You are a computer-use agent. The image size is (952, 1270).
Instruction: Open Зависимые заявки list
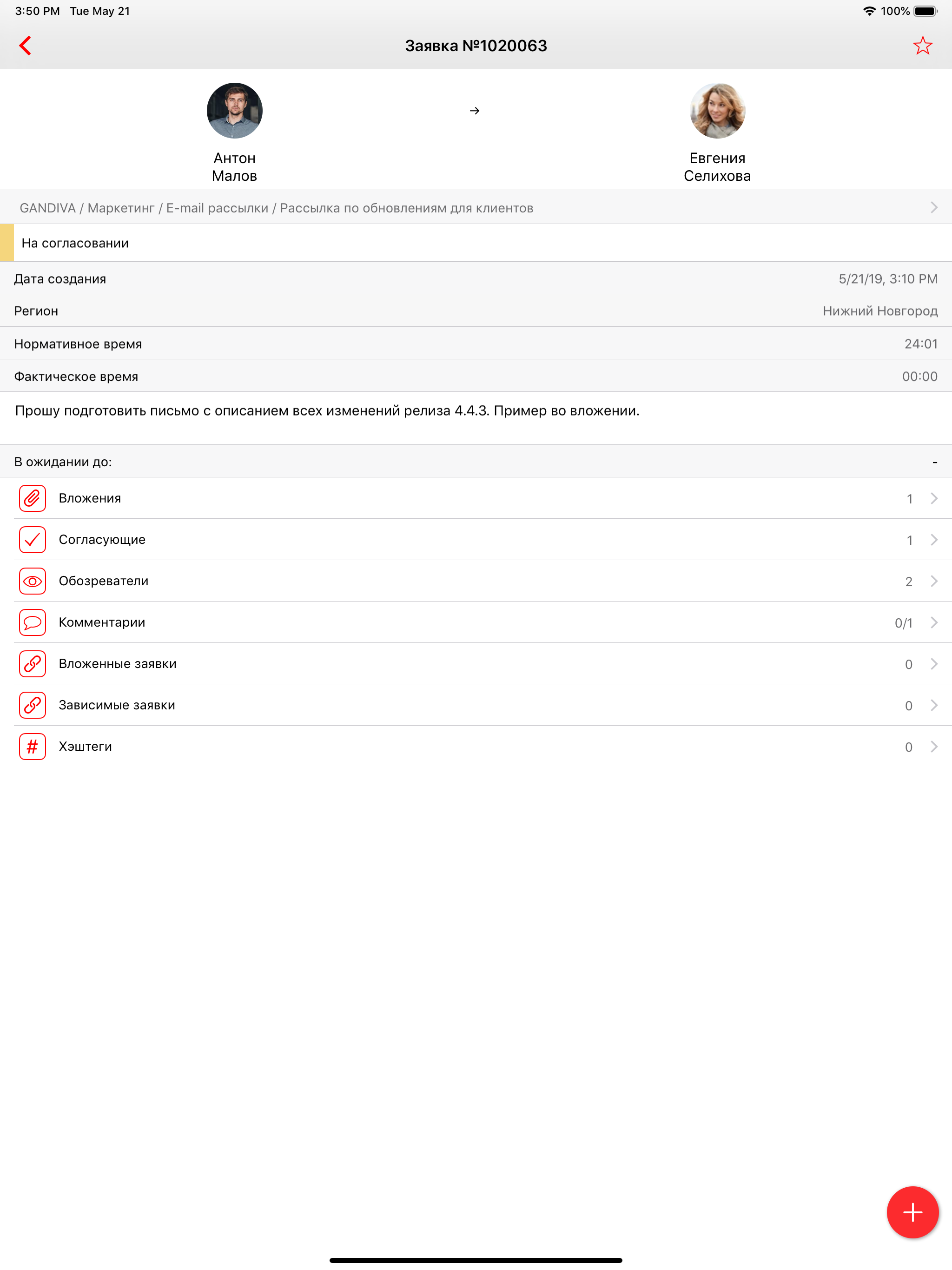click(x=476, y=705)
